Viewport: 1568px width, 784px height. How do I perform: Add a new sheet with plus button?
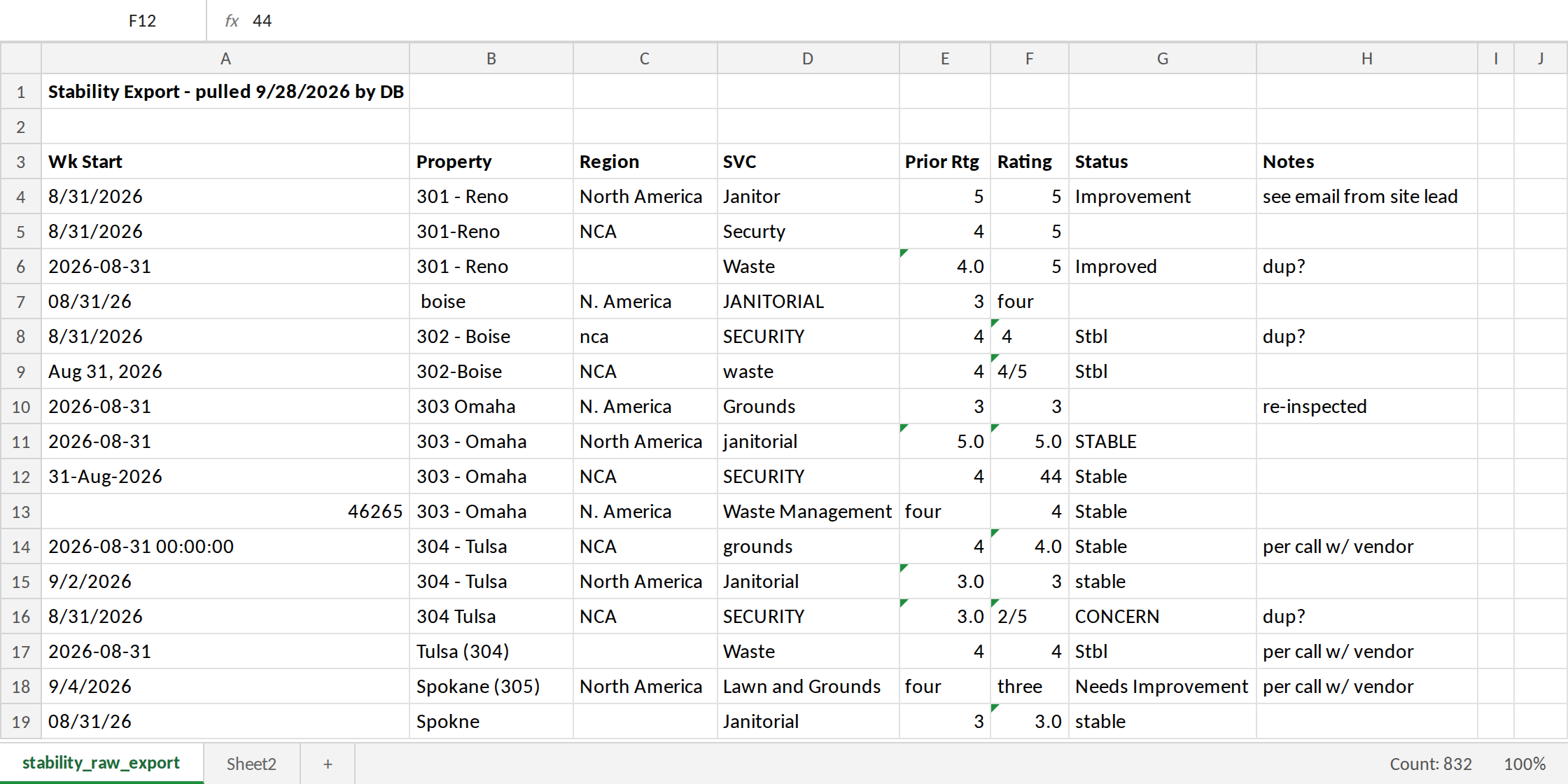click(x=328, y=764)
